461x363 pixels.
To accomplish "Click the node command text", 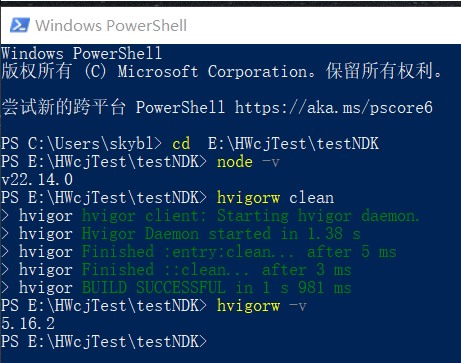I will [x=235, y=162].
